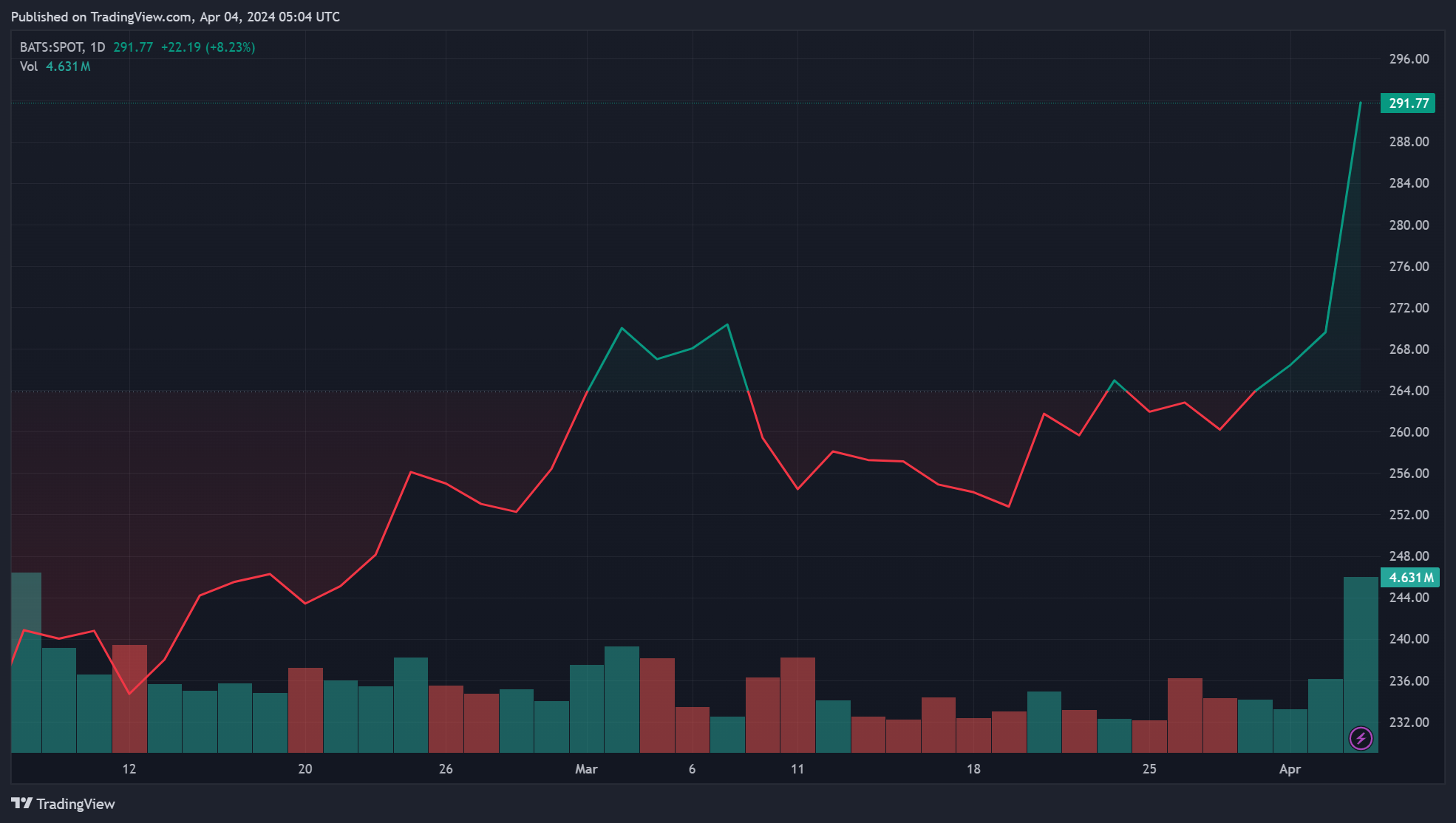The image size is (1456, 823).
Task: Click the Apr label on time axis
Action: coord(1290,769)
